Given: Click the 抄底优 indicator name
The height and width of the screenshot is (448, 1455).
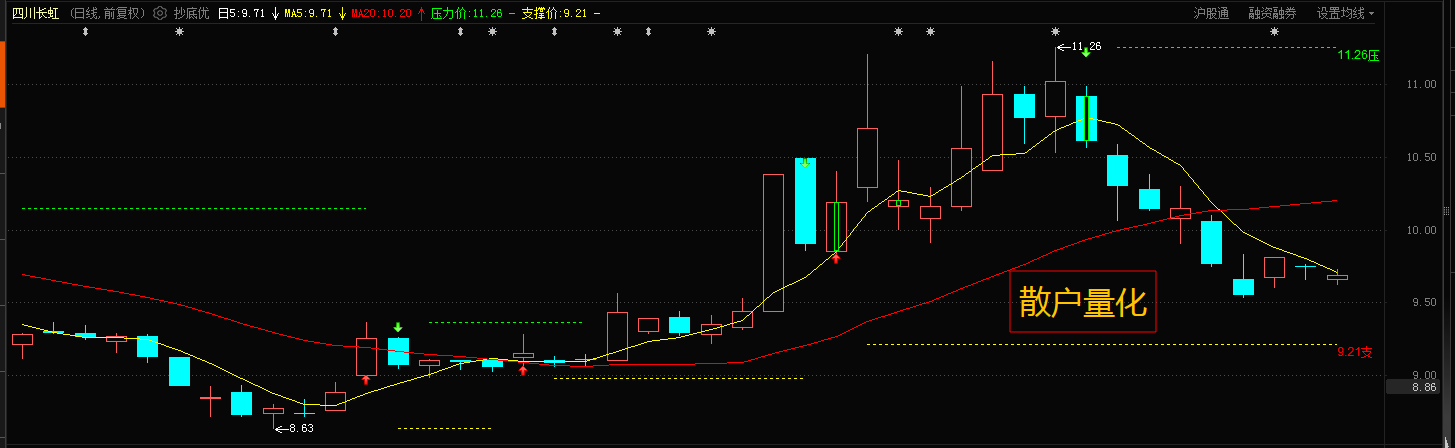Looking at the screenshot, I should (x=191, y=14).
